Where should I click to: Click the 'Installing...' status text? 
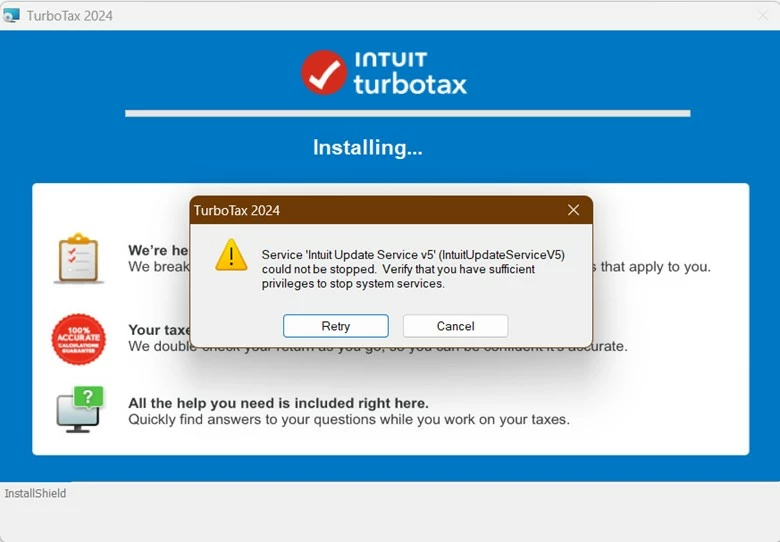point(368,148)
